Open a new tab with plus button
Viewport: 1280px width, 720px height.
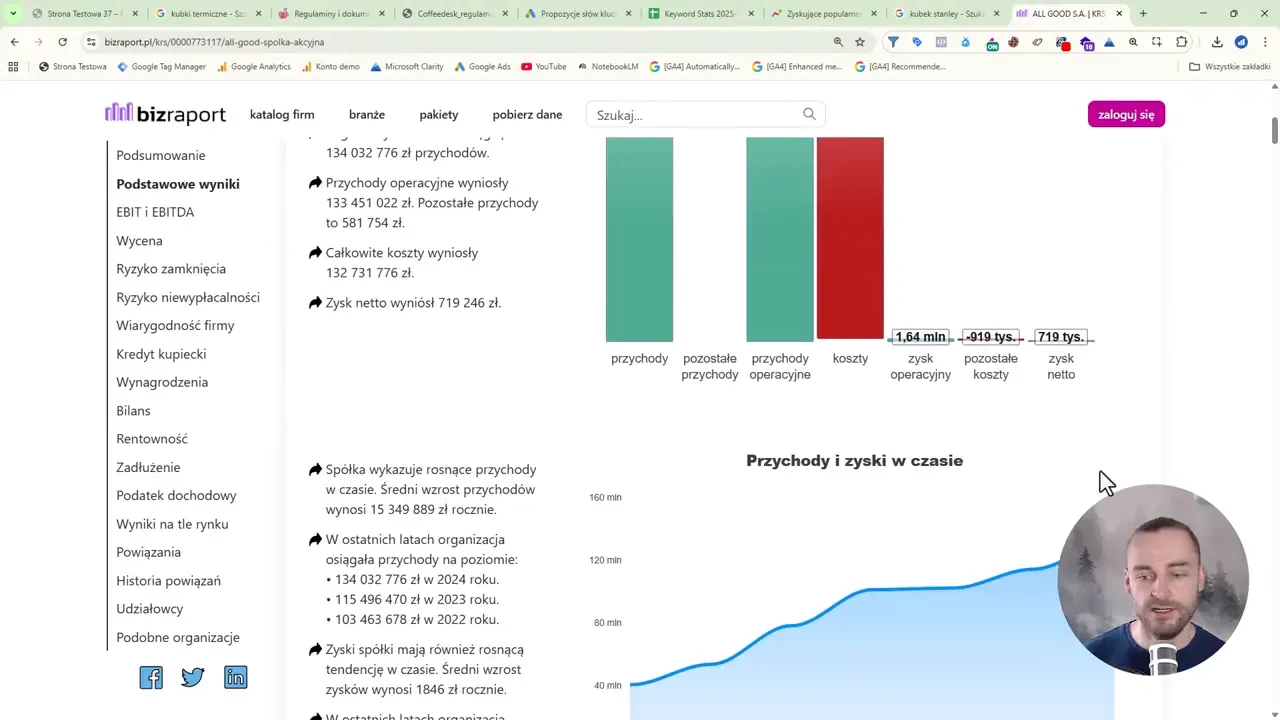click(1143, 14)
